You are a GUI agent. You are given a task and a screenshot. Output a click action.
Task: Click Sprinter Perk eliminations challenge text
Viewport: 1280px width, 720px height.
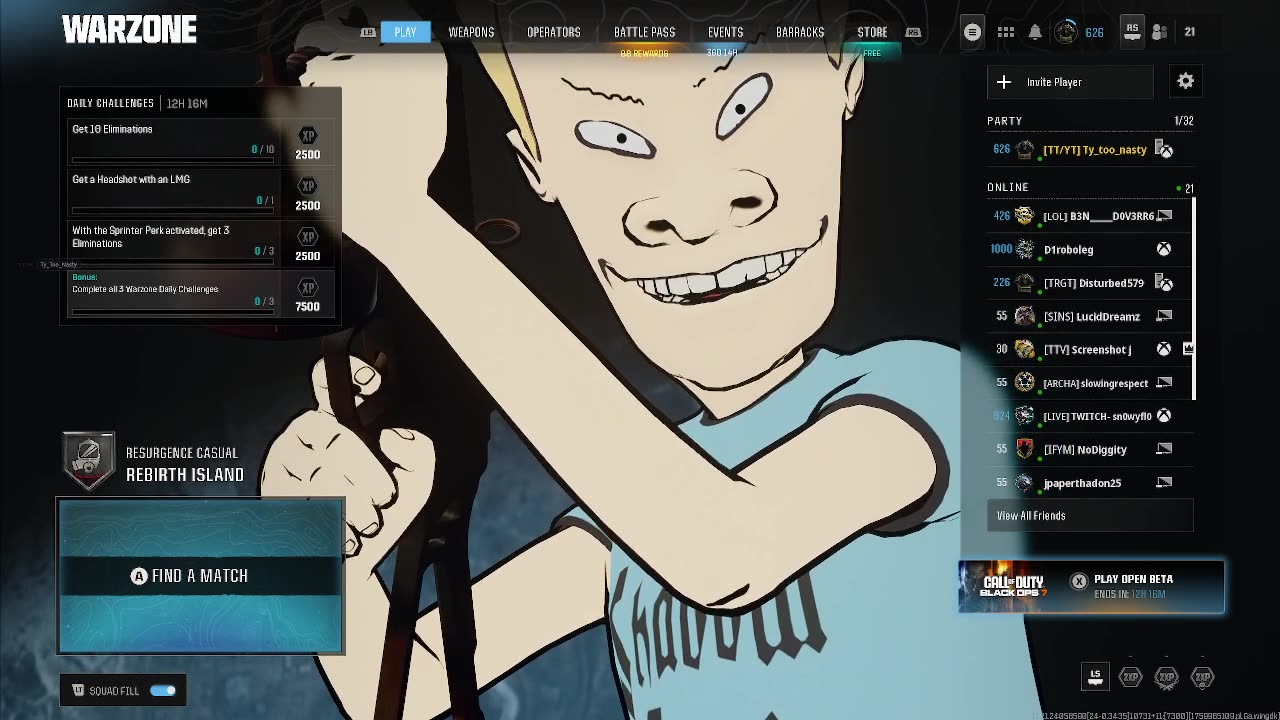[x=150, y=237]
